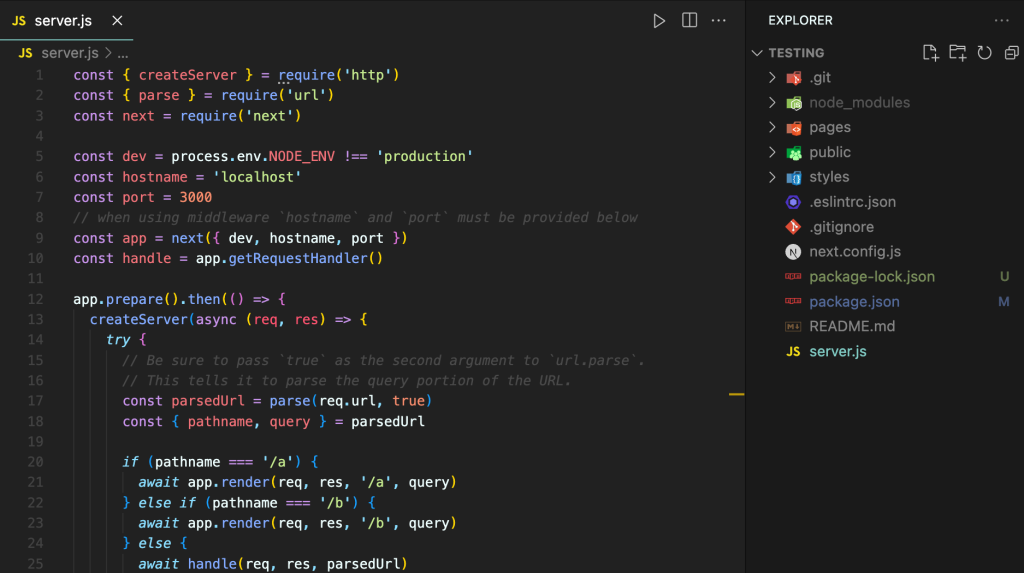1024x573 pixels.
Task: Click the markdown icon beside README.md
Action: click(x=793, y=327)
